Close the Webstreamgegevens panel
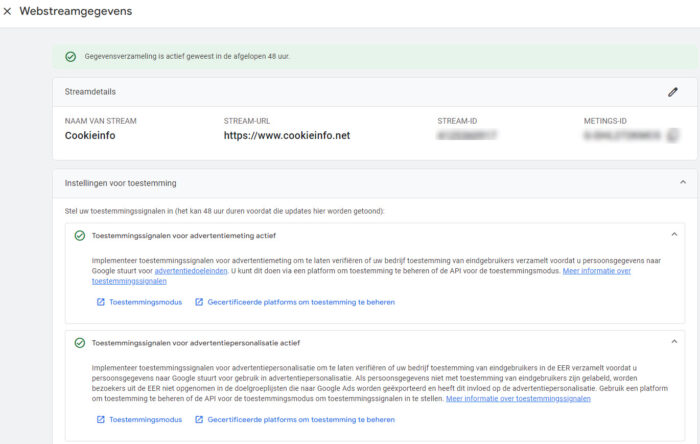700x444 pixels. (7, 12)
